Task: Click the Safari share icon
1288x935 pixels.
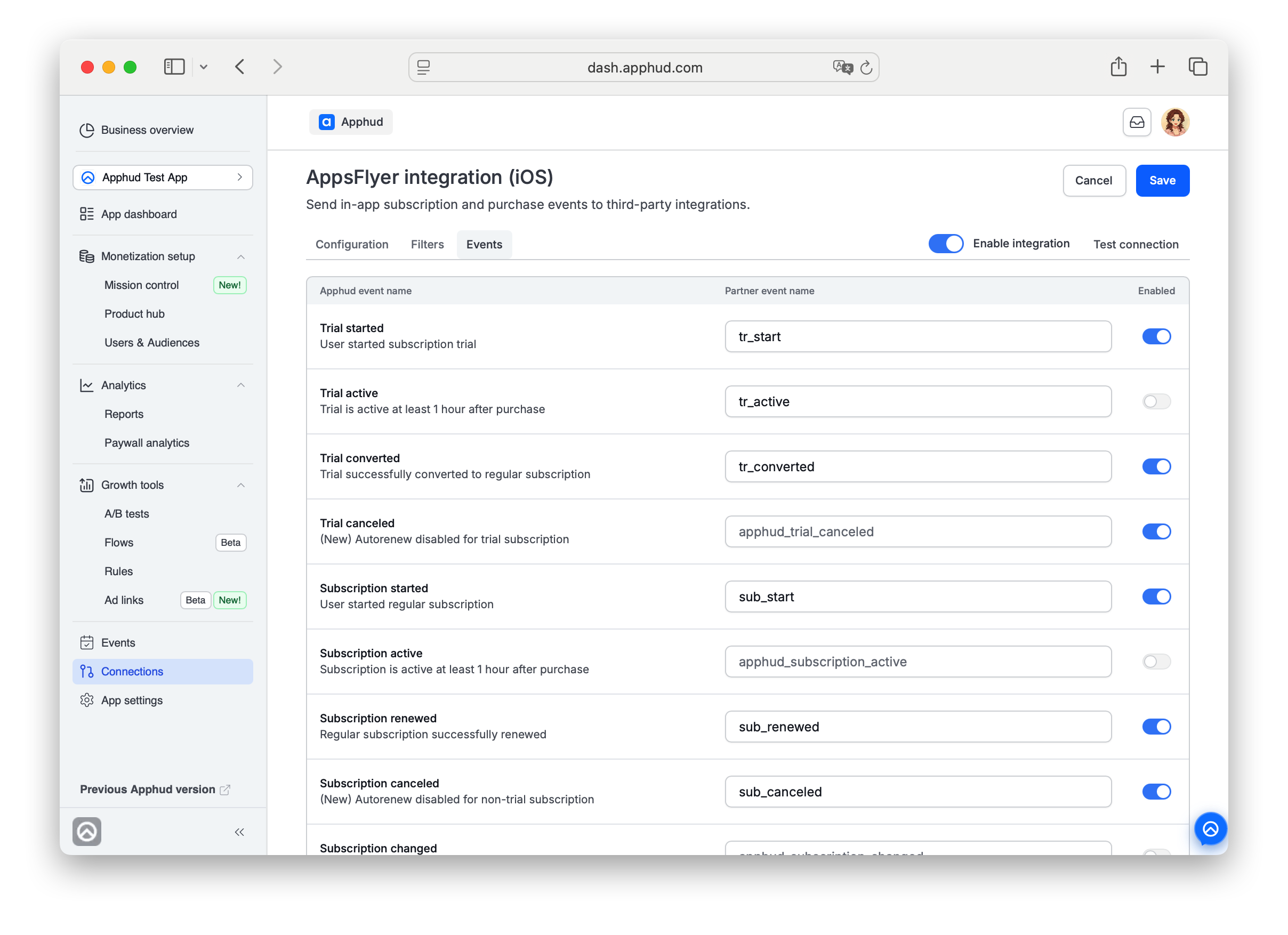Action: click(1118, 67)
